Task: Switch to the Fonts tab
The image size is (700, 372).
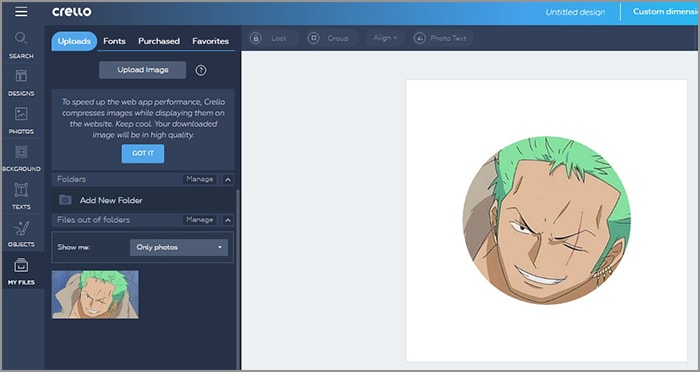Action: [114, 41]
